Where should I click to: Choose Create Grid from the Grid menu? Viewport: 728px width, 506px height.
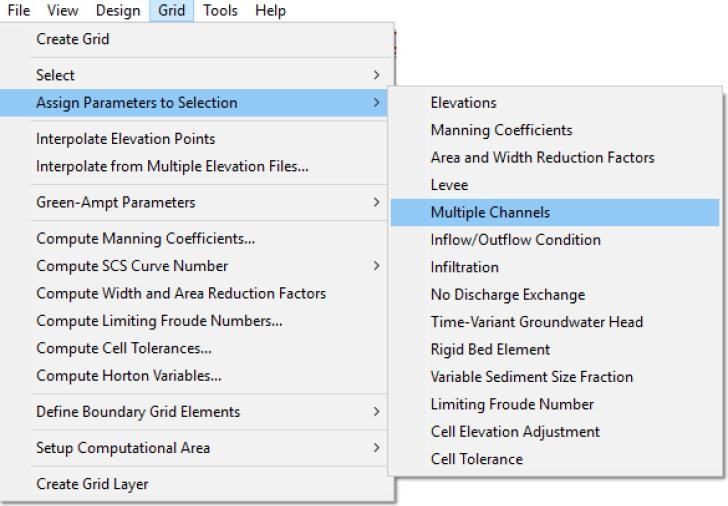[73, 39]
